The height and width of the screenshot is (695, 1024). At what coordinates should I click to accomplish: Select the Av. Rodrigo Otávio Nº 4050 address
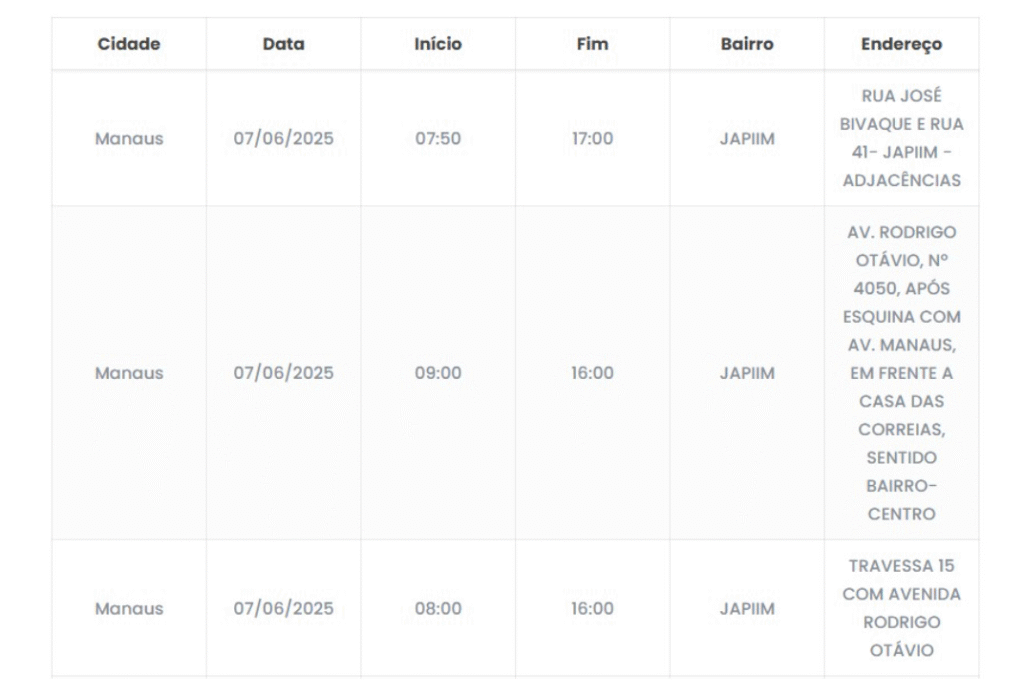(901, 373)
